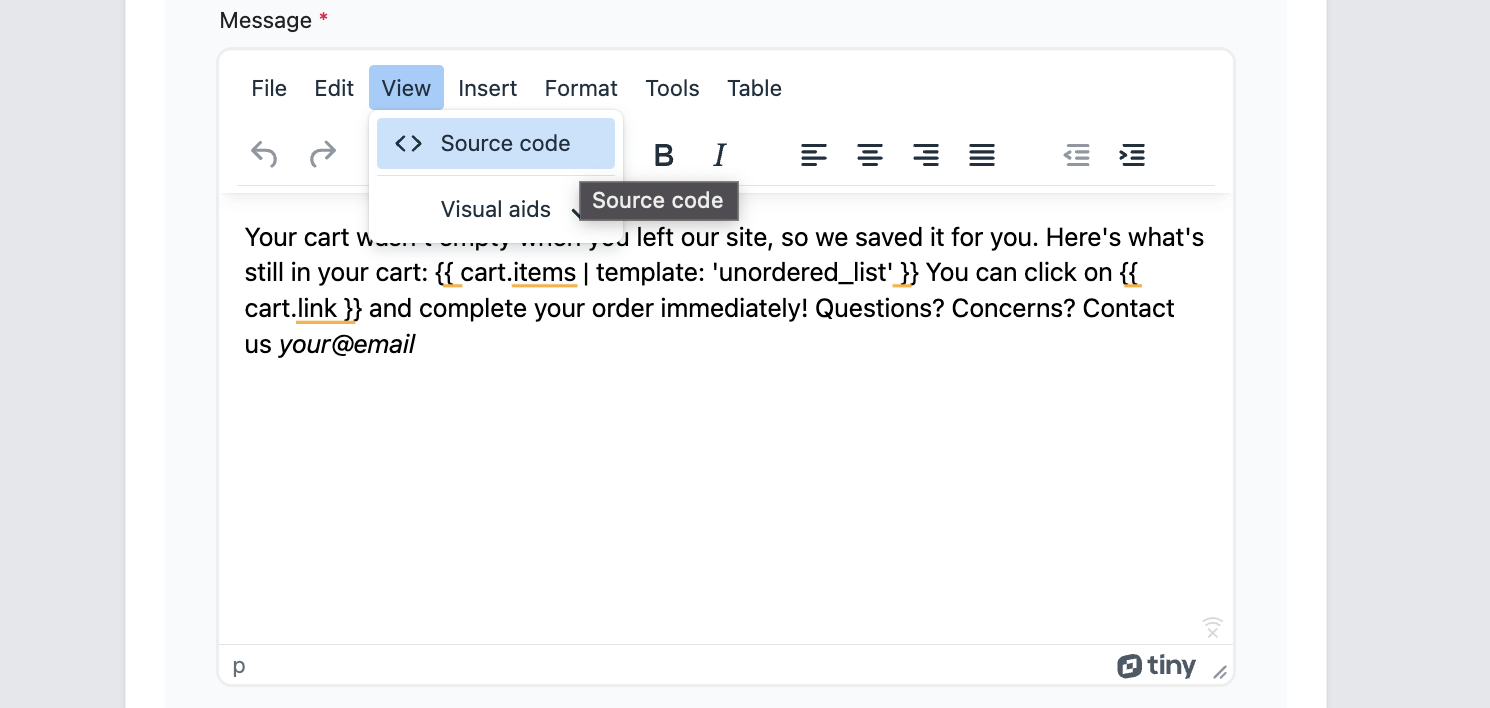1490x708 pixels.
Task: Increase indent of paragraph
Action: tap(1132, 155)
